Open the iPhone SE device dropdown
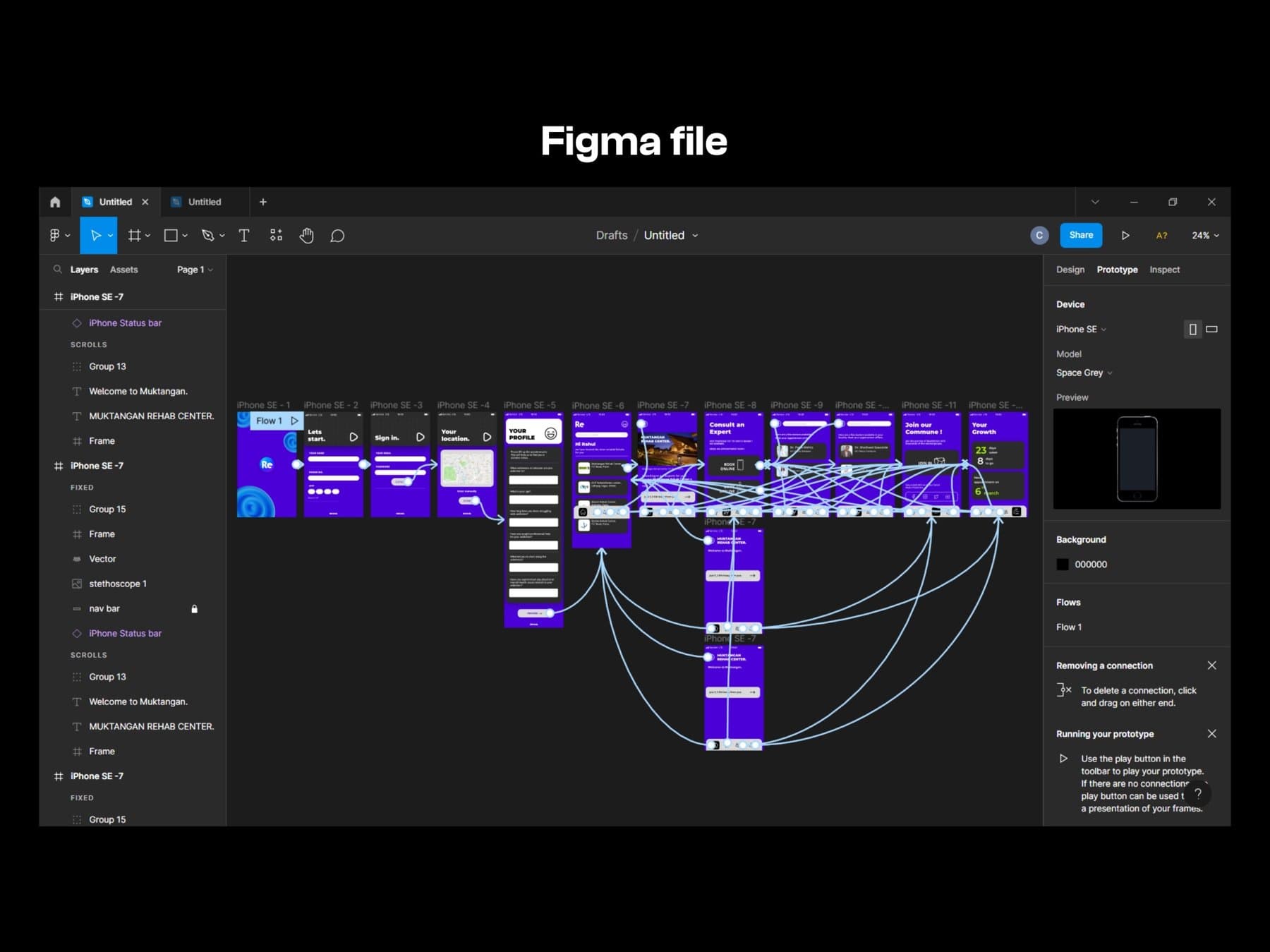 (1081, 330)
